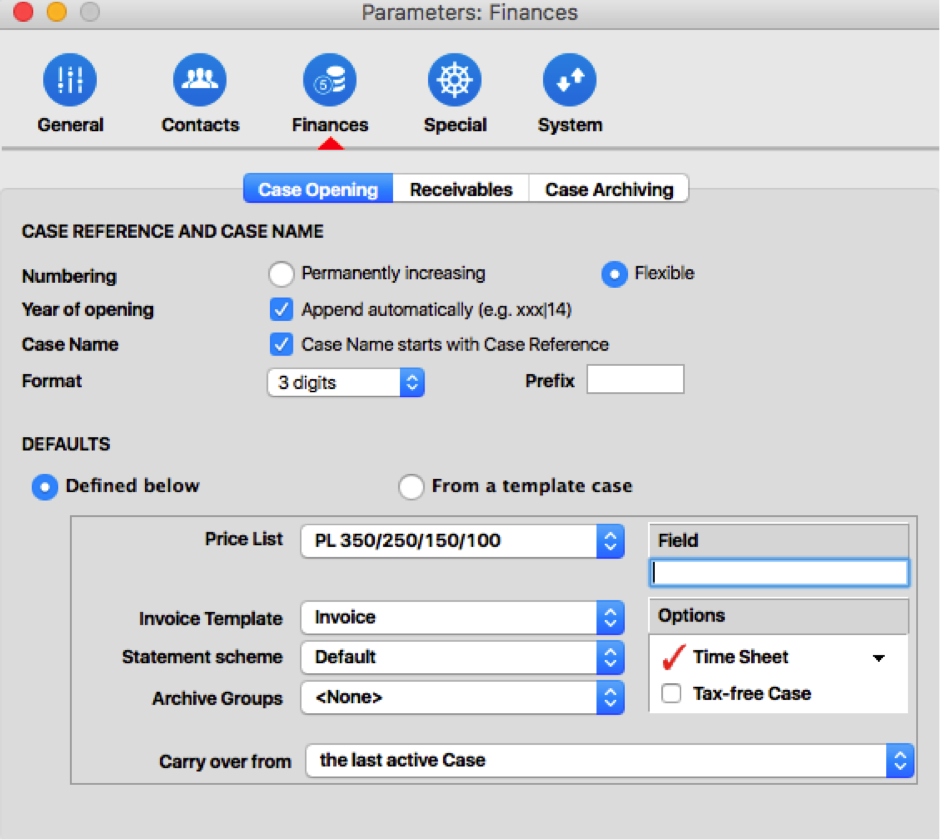This screenshot has height=840, width=940.
Task: Open the Price List dropdown stepper
Action: [x=610, y=540]
